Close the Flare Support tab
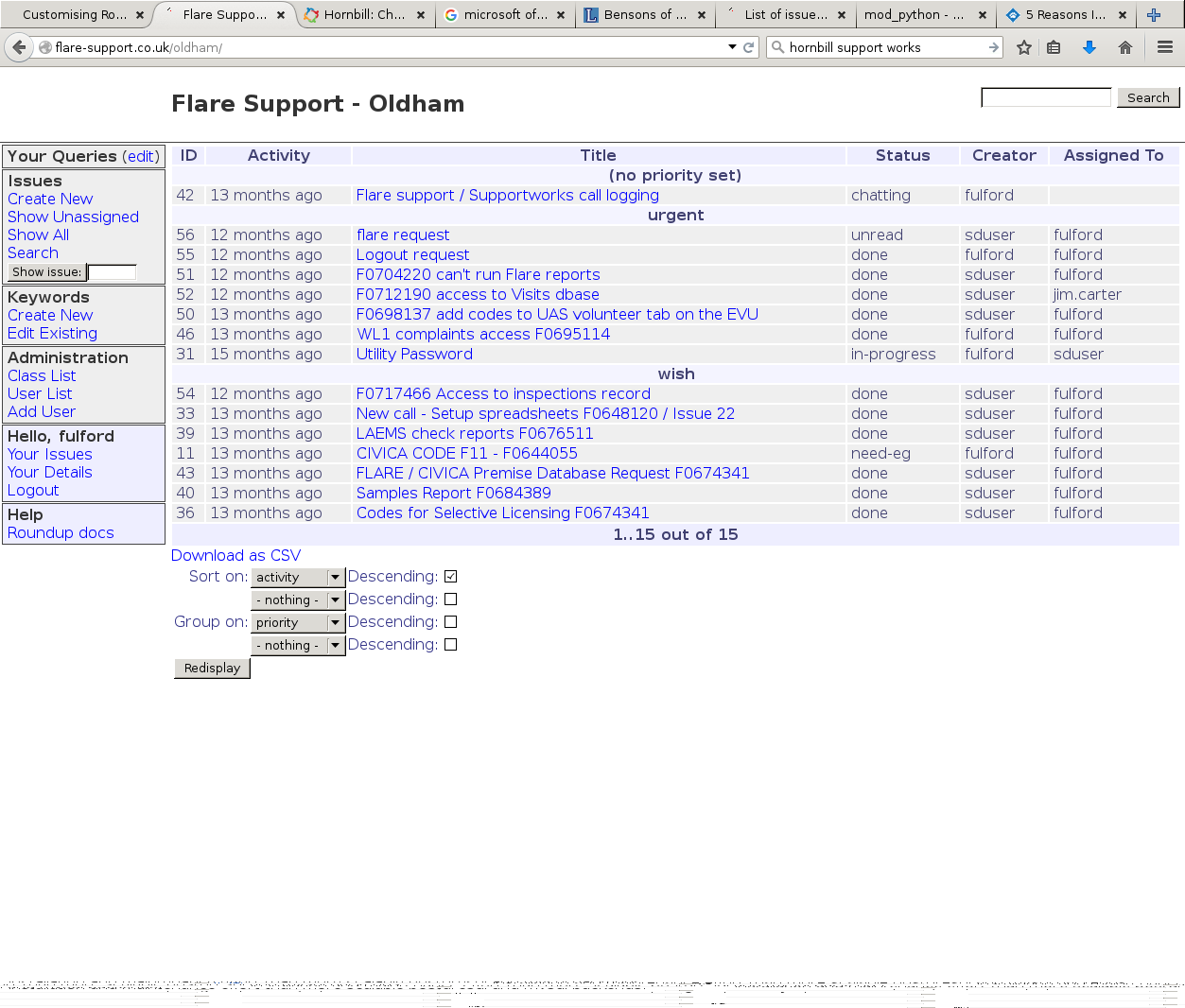The height and width of the screenshot is (1008, 1185). pyautogui.click(x=281, y=15)
